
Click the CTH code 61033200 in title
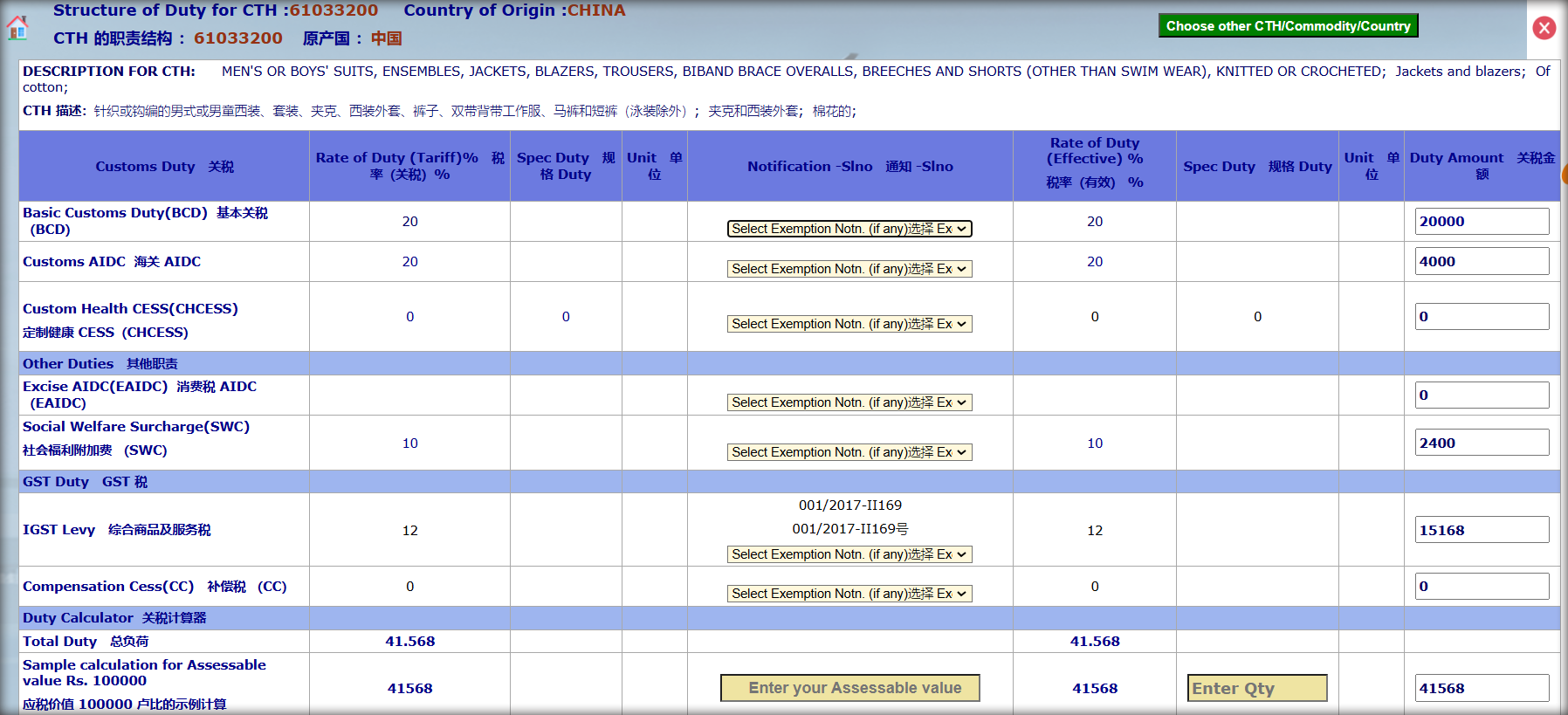[334, 10]
